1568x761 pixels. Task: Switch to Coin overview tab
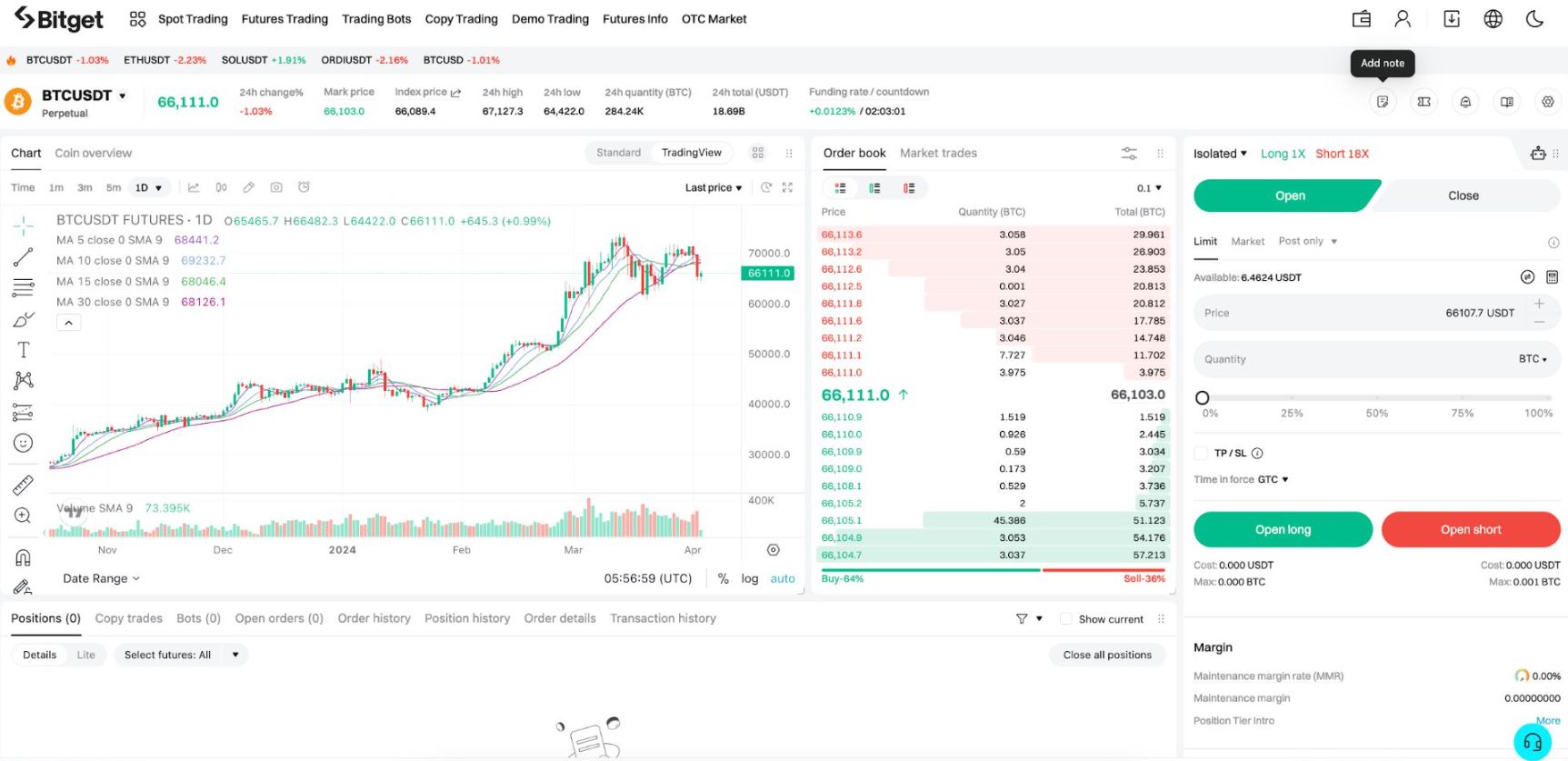click(x=93, y=153)
